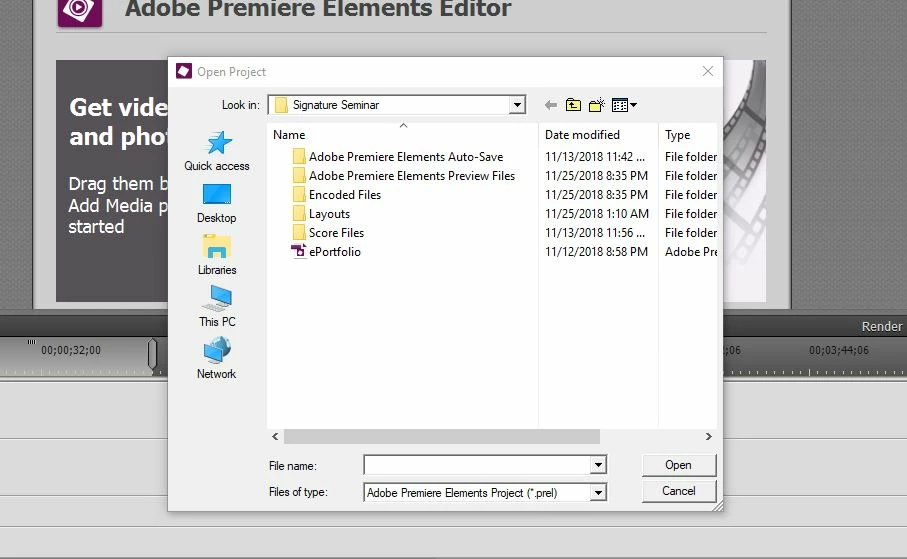Open Libraries in the places sidebar
This screenshot has width=907, height=559.
click(217, 255)
